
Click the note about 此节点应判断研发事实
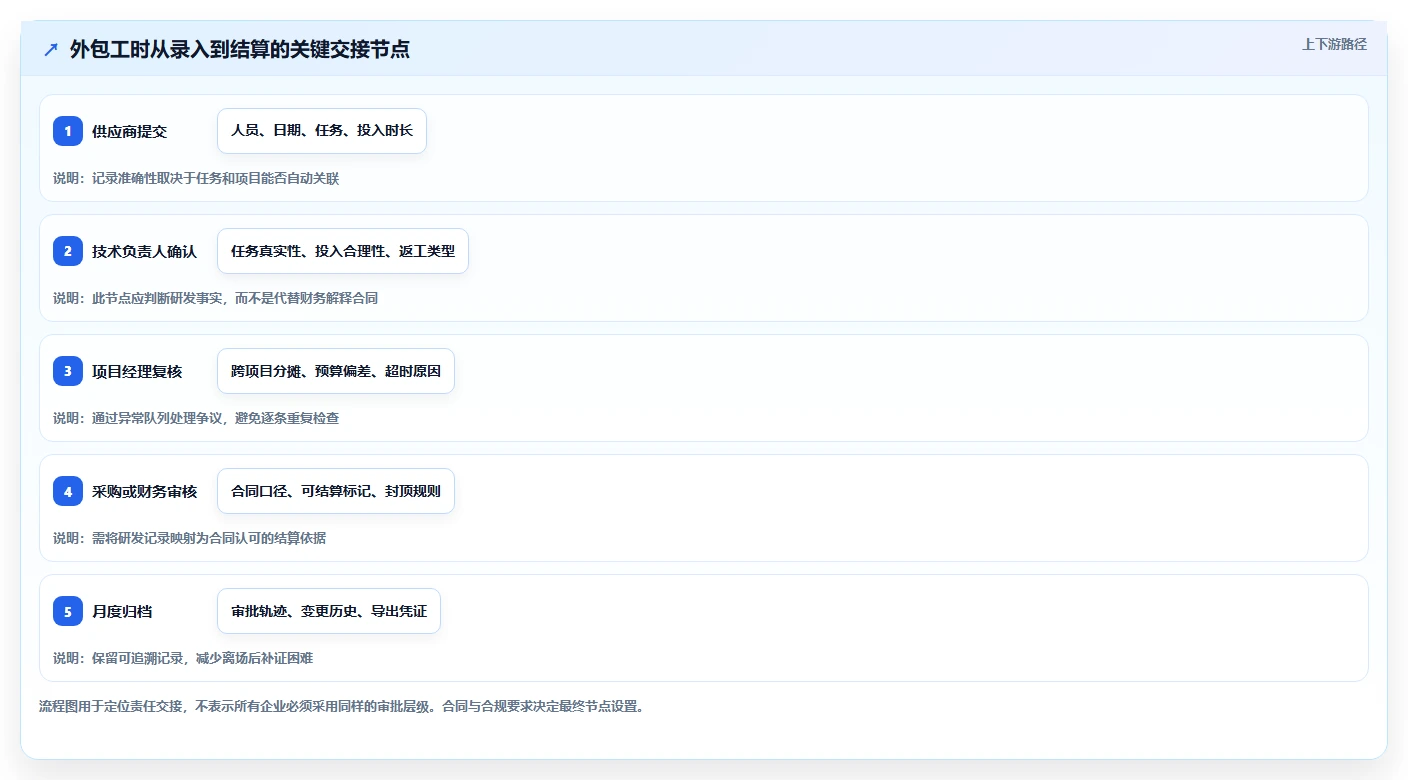coord(216,298)
